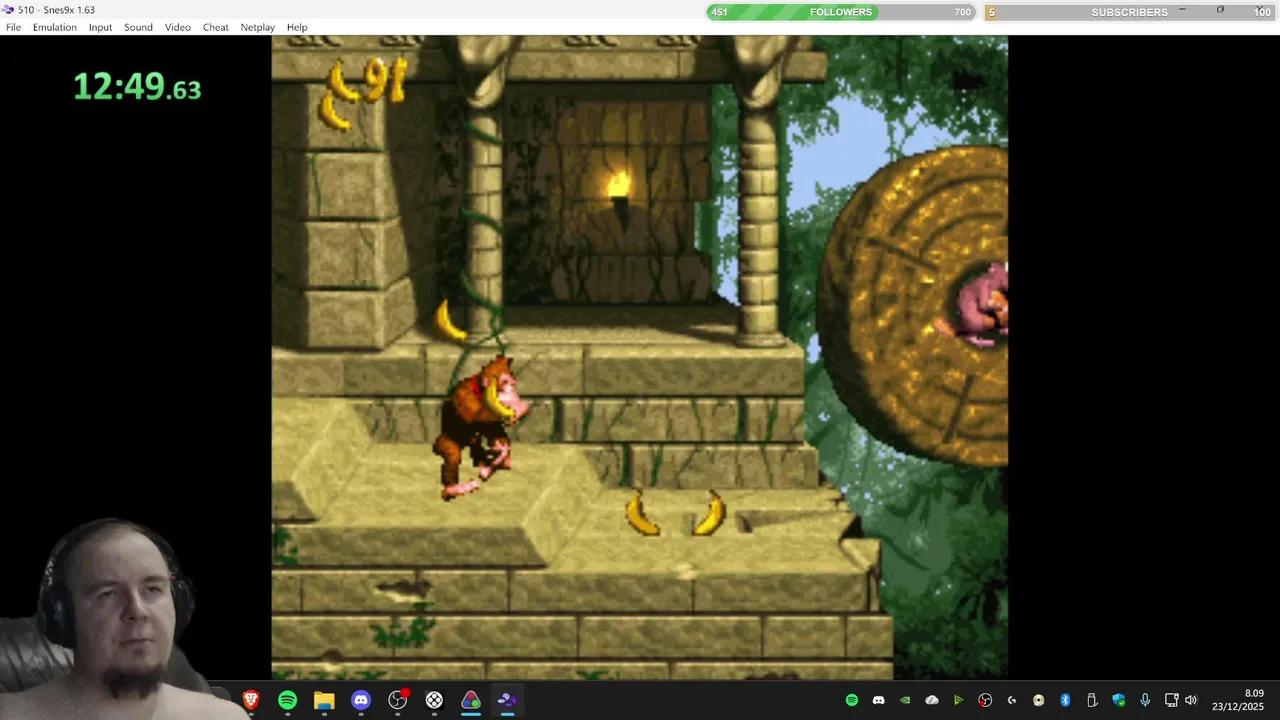Click the safely remove hardware tray icon
1280x720 pixels.
tap(1092, 700)
